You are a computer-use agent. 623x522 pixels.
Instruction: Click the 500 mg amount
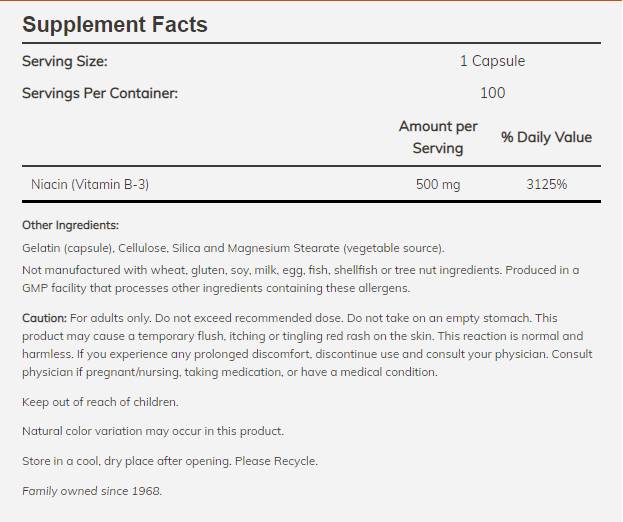point(439,184)
